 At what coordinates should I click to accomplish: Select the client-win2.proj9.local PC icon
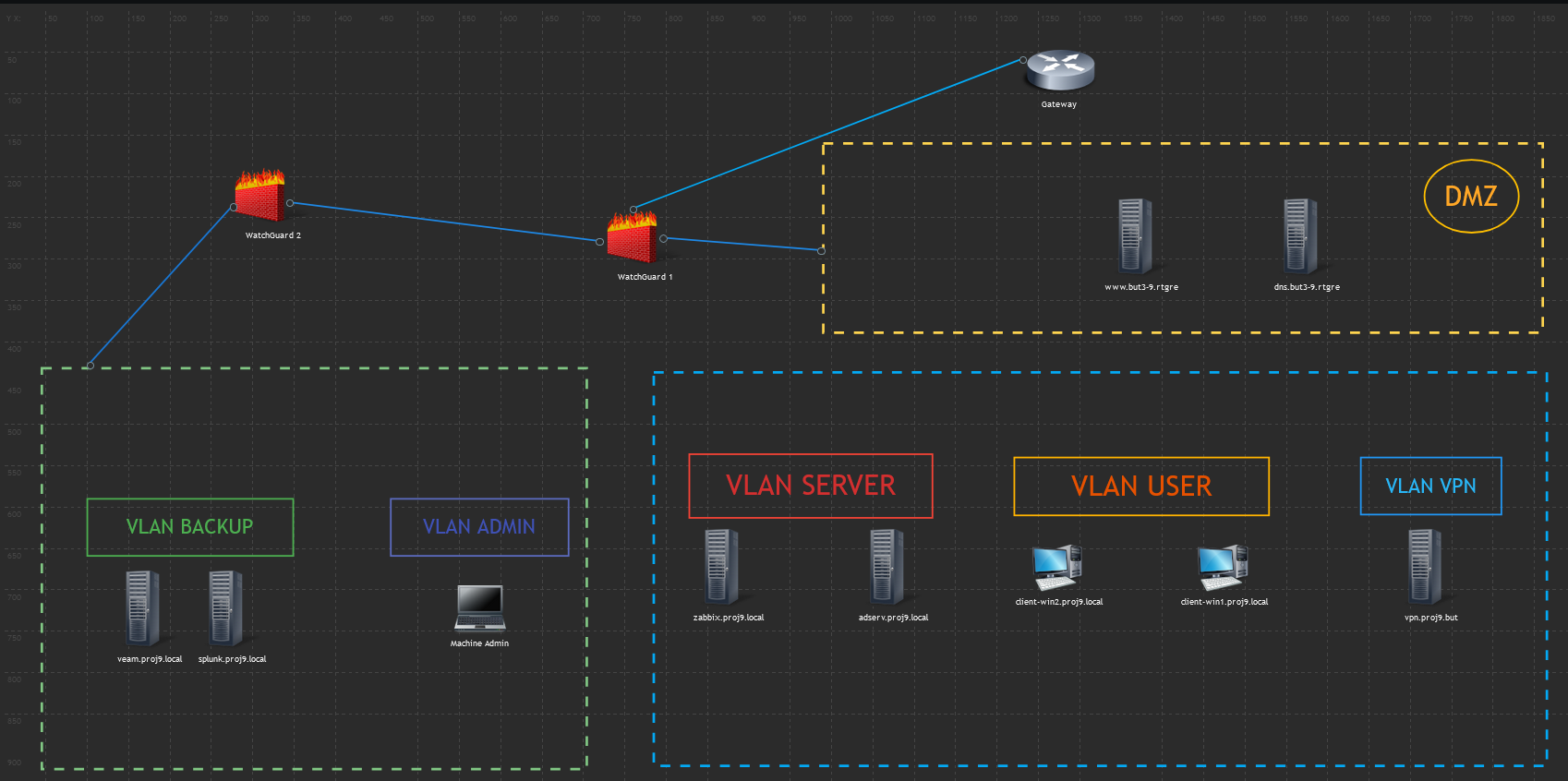coord(1057,568)
